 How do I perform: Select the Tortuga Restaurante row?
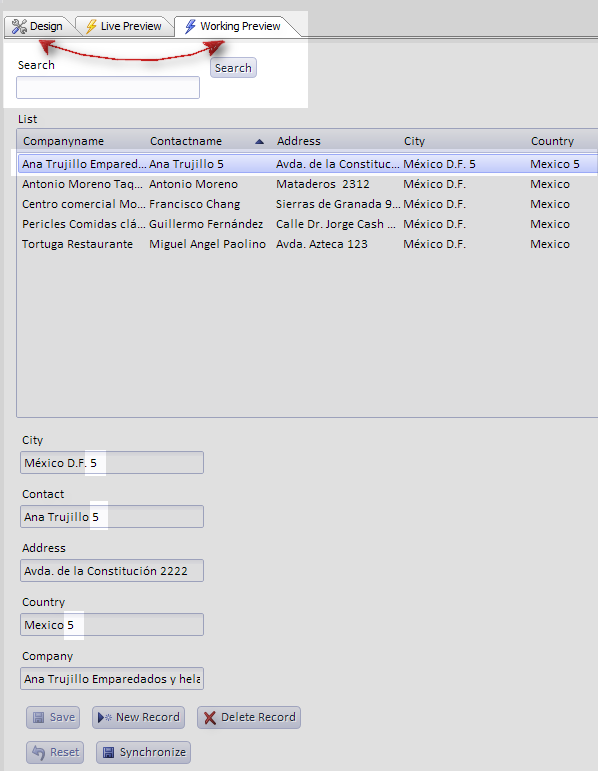click(x=307, y=244)
